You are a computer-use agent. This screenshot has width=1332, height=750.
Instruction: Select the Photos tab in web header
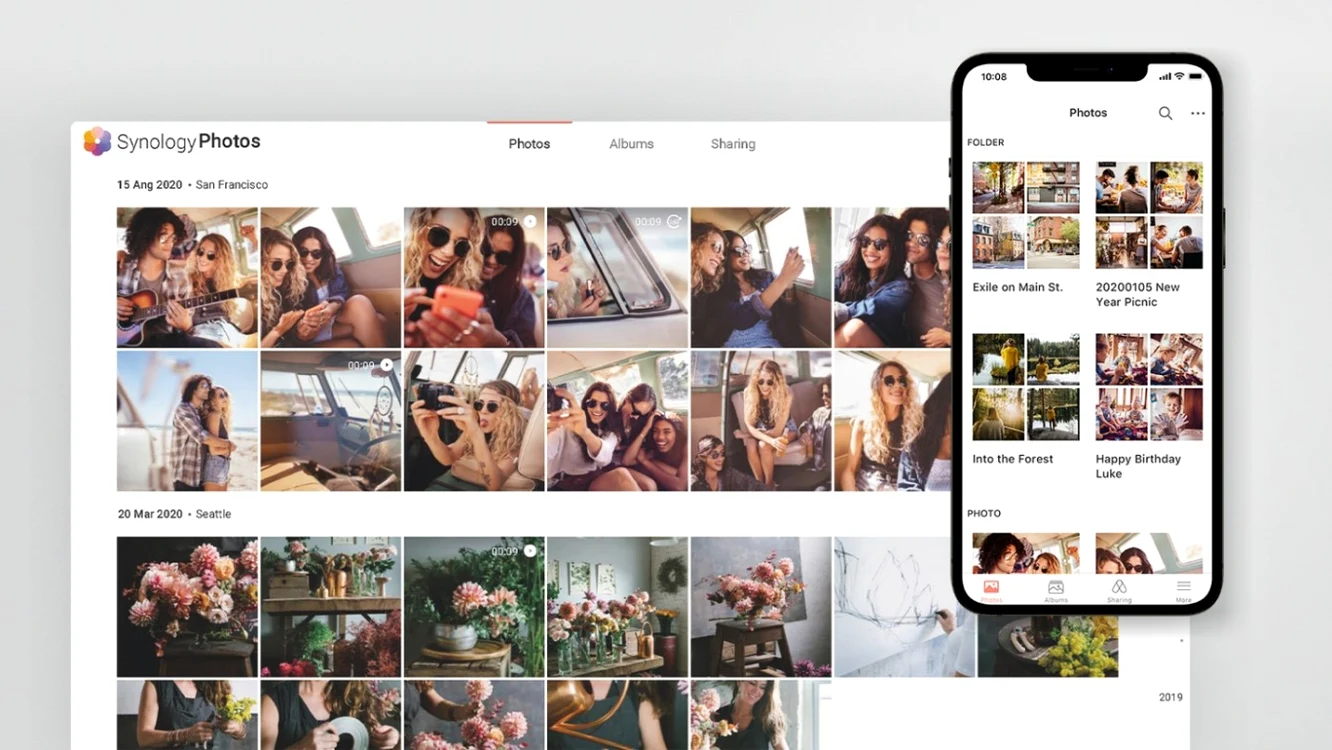coord(529,144)
